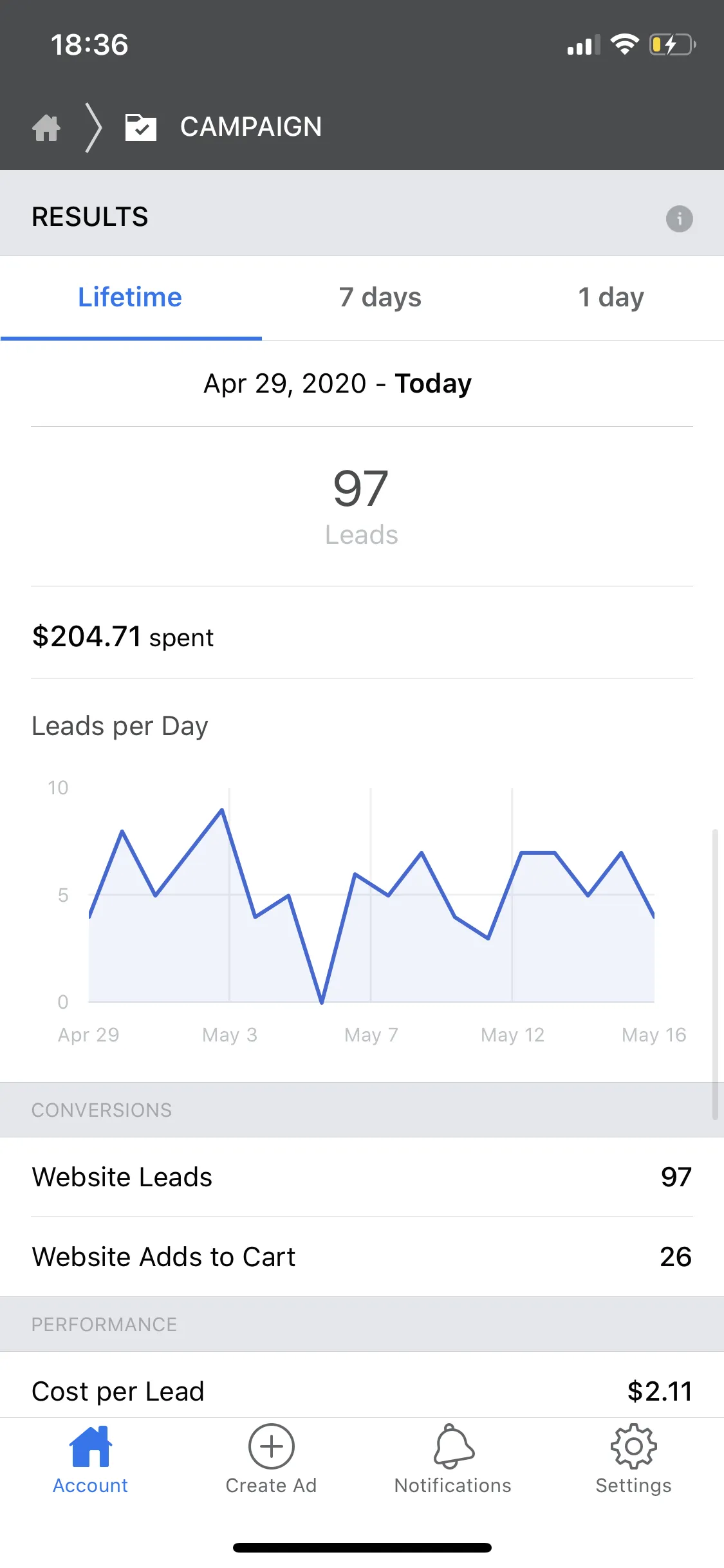Open the Website Adds to Cart row
The height and width of the screenshot is (1568, 724).
point(362,1257)
